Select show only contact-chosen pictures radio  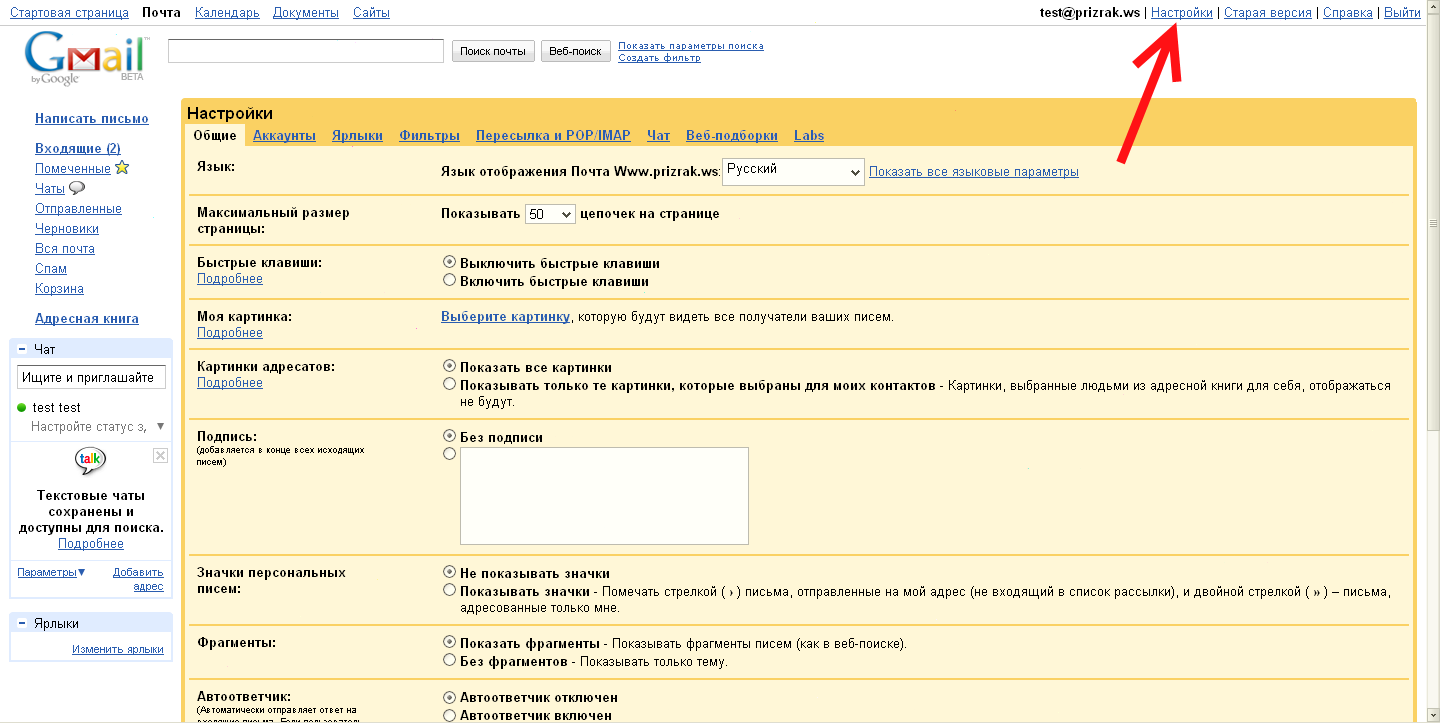coord(450,384)
